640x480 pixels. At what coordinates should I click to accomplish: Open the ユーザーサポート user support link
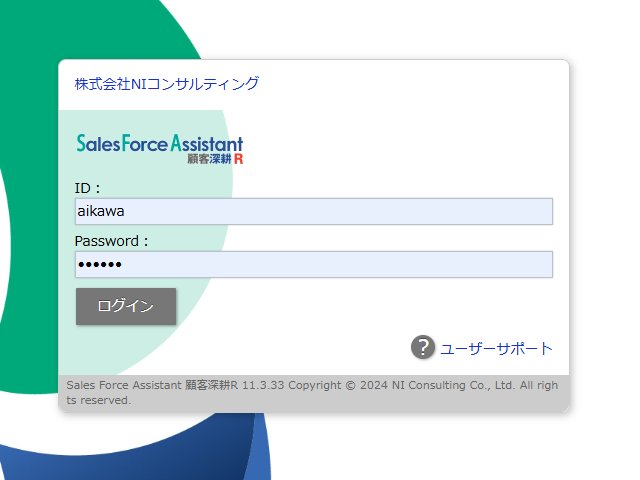496,349
